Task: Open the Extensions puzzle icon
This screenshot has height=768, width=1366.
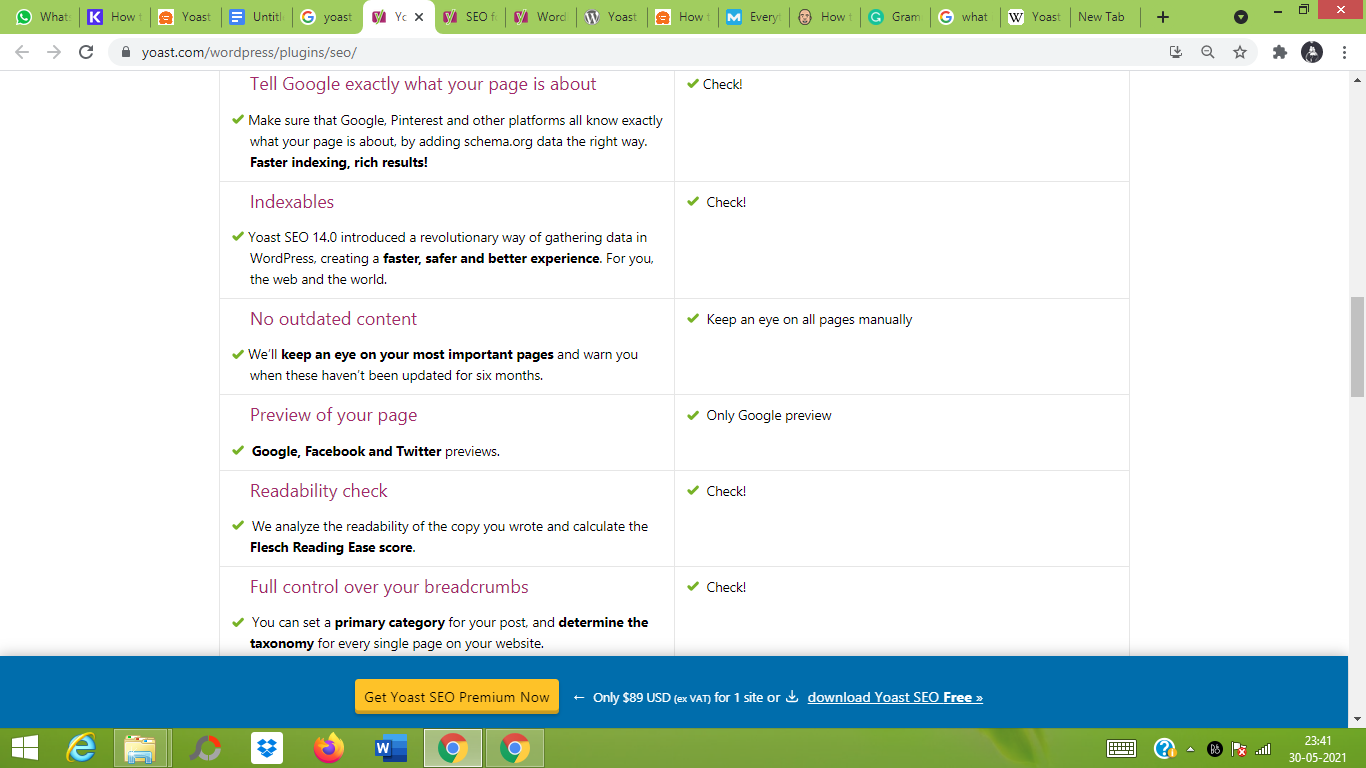Action: pyautogui.click(x=1279, y=52)
